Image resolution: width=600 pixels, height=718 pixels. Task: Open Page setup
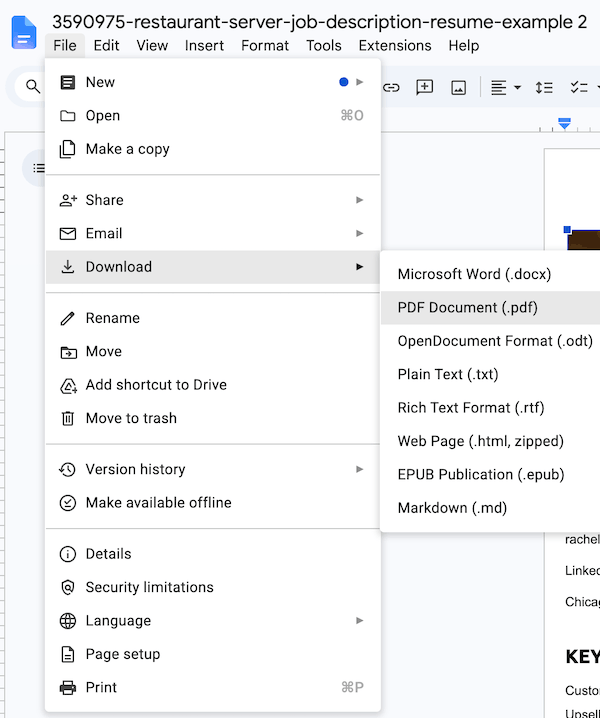pos(213,654)
